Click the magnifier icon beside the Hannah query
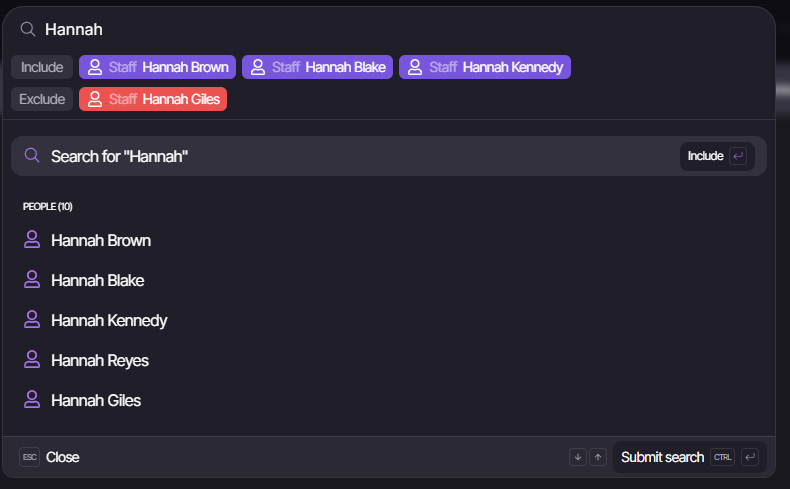Image resolution: width=790 pixels, height=489 pixels. pyautogui.click(x=28, y=30)
